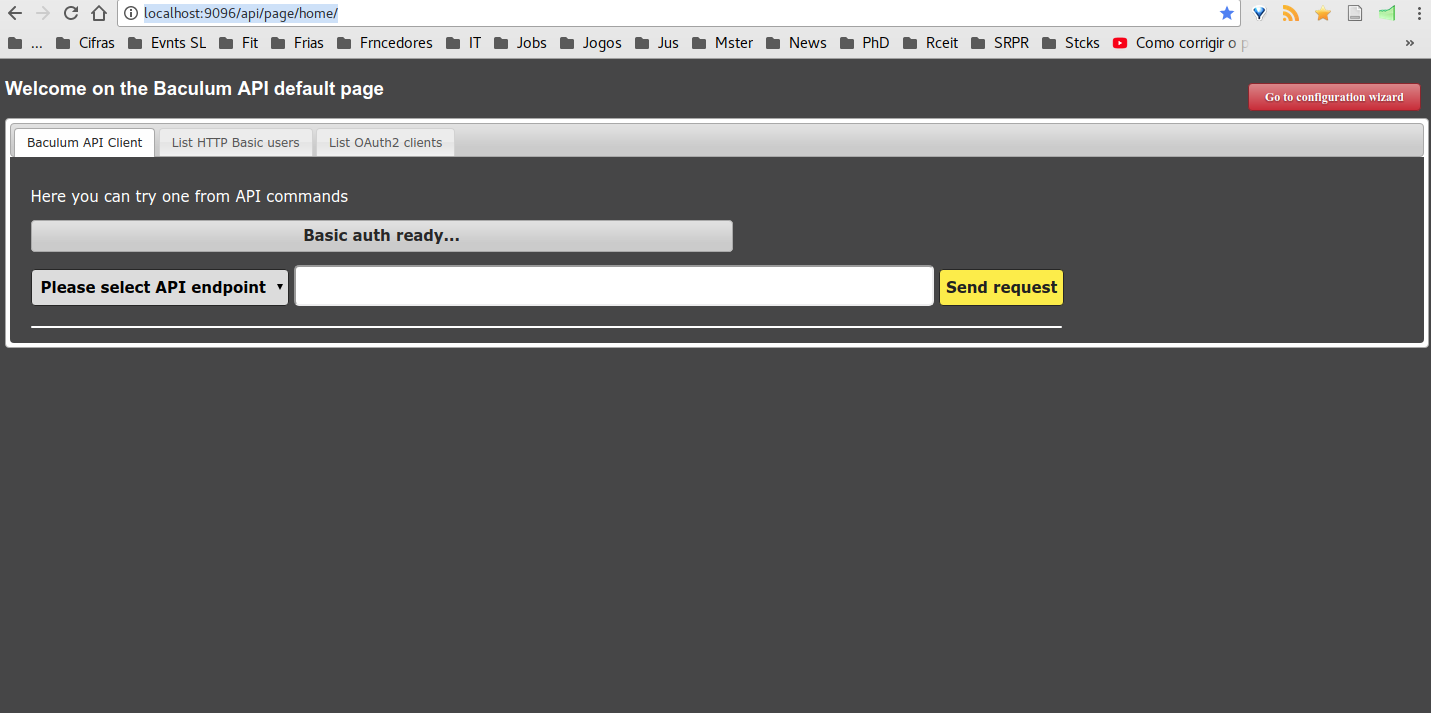The height and width of the screenshot is (713, 1431).
Task: Open the Jogos bookmark folder
Action: point(591,43)
